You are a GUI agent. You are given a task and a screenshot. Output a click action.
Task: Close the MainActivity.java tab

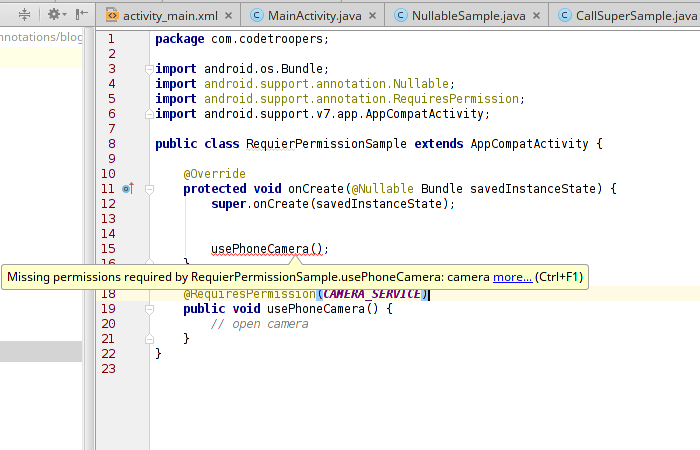[373, 16]
